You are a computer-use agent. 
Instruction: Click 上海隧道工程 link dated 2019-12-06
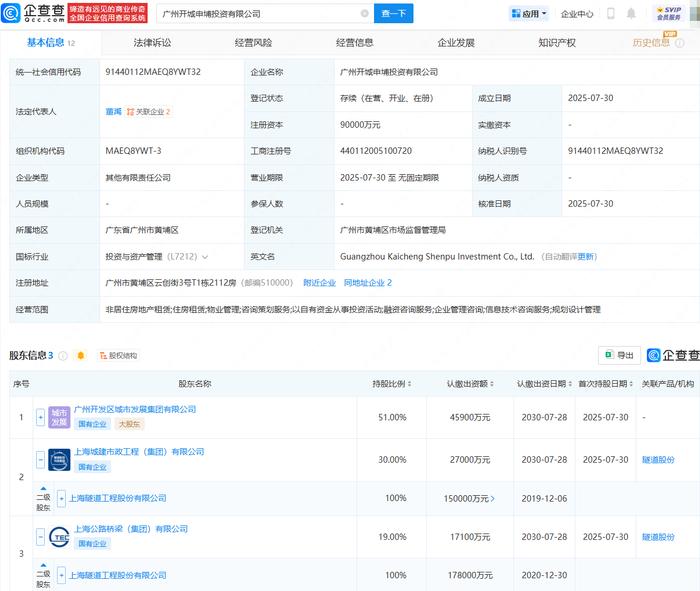(x=117, y=498)
